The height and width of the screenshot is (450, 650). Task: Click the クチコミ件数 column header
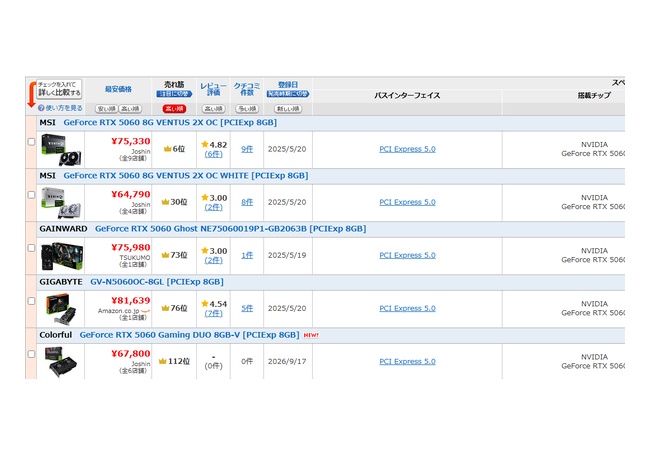(x=247, y=89)
